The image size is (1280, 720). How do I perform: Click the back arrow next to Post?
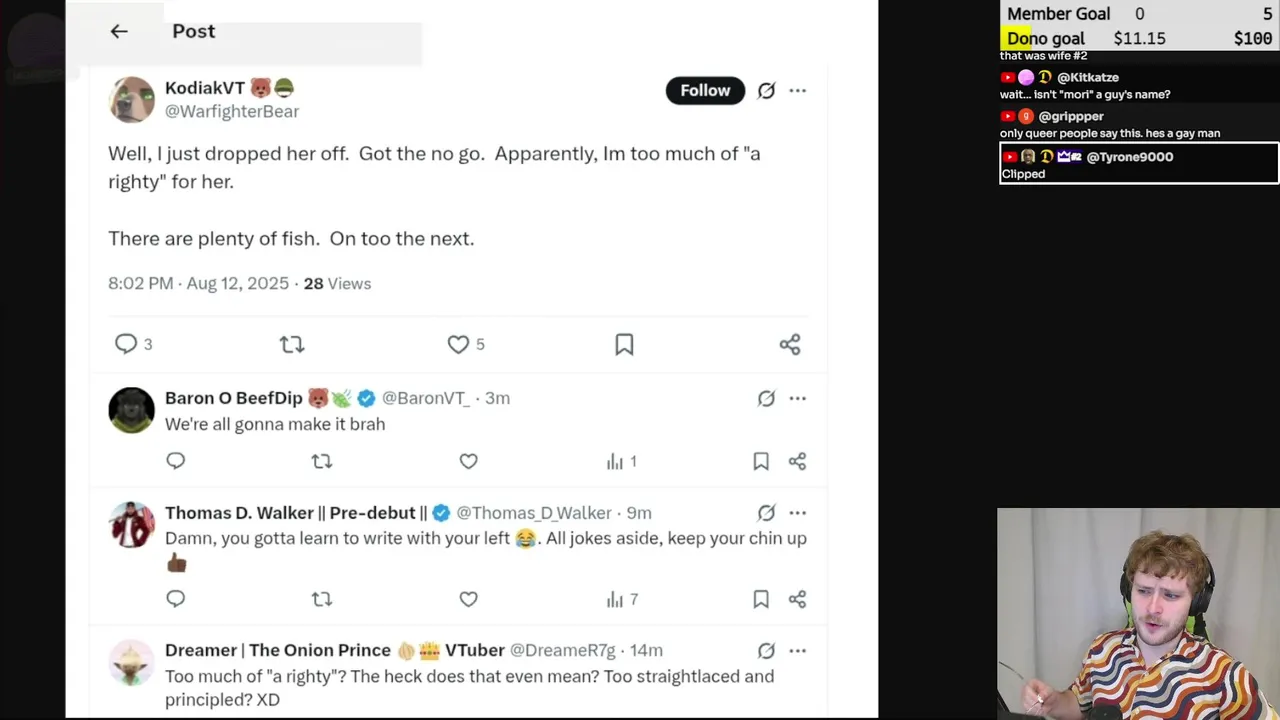coord(119,31)
